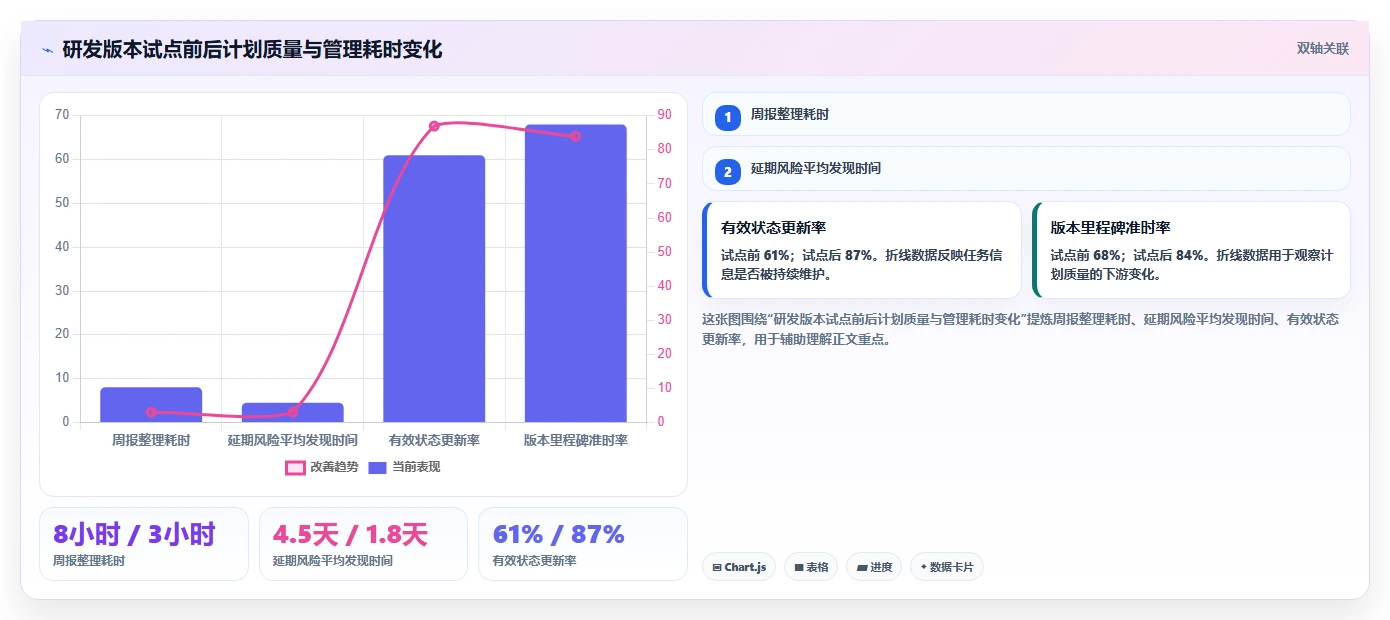Image resolution: width=1390 pixels, height=620 pixels.
Task: Click the 延期风险平均发现时间 x-axis label
Action: [x=293, y=440]
